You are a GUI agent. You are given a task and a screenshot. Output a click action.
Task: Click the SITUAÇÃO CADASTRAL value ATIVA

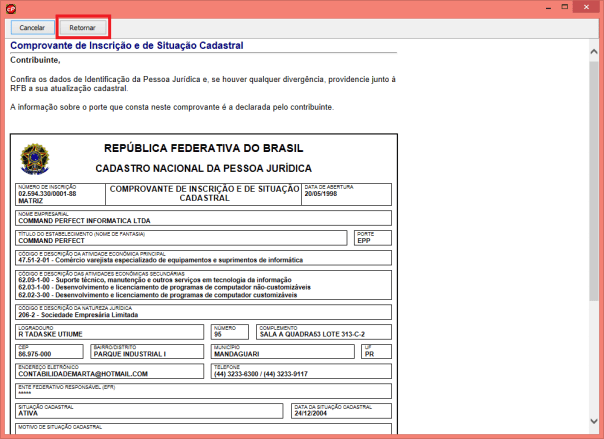(28, 413)
